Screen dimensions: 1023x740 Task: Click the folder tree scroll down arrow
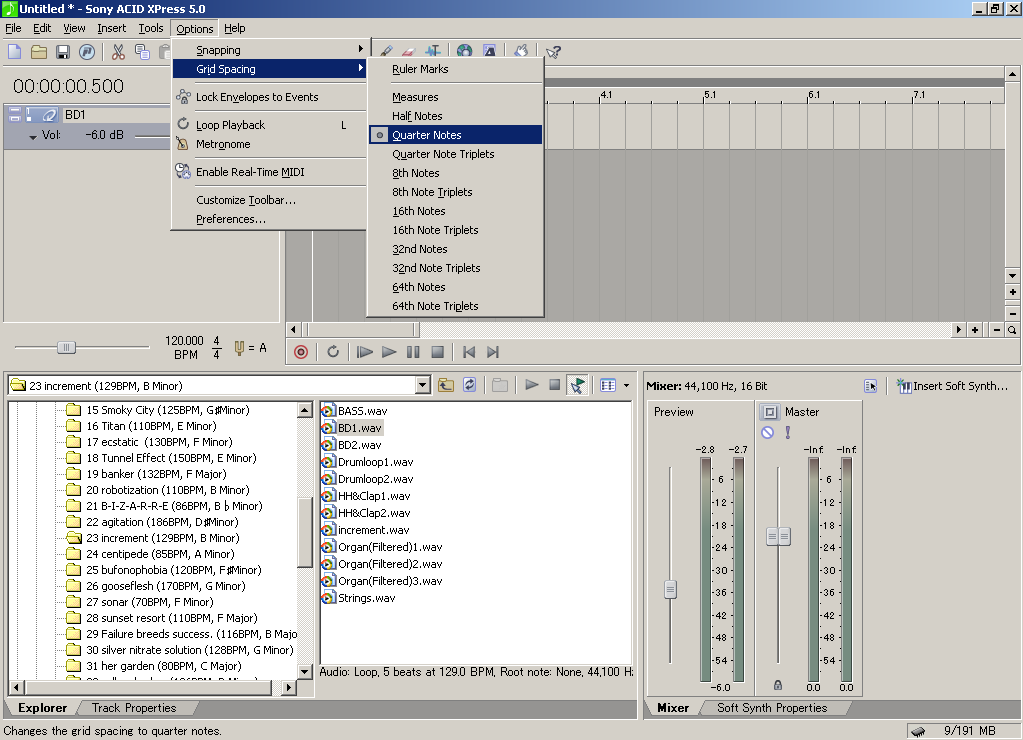304,671
